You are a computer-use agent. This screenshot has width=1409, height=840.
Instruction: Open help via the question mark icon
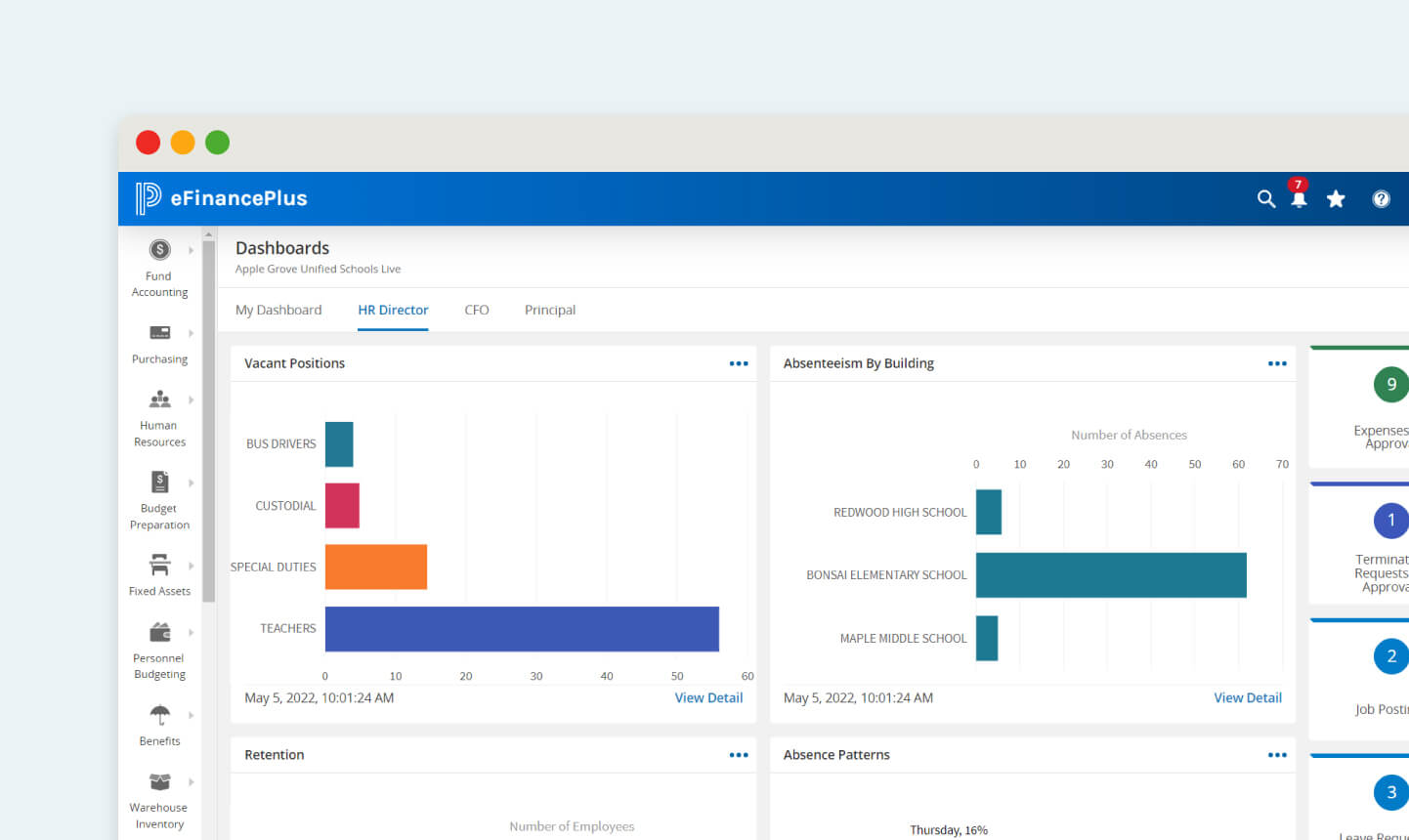click(x=1381, y=198)
